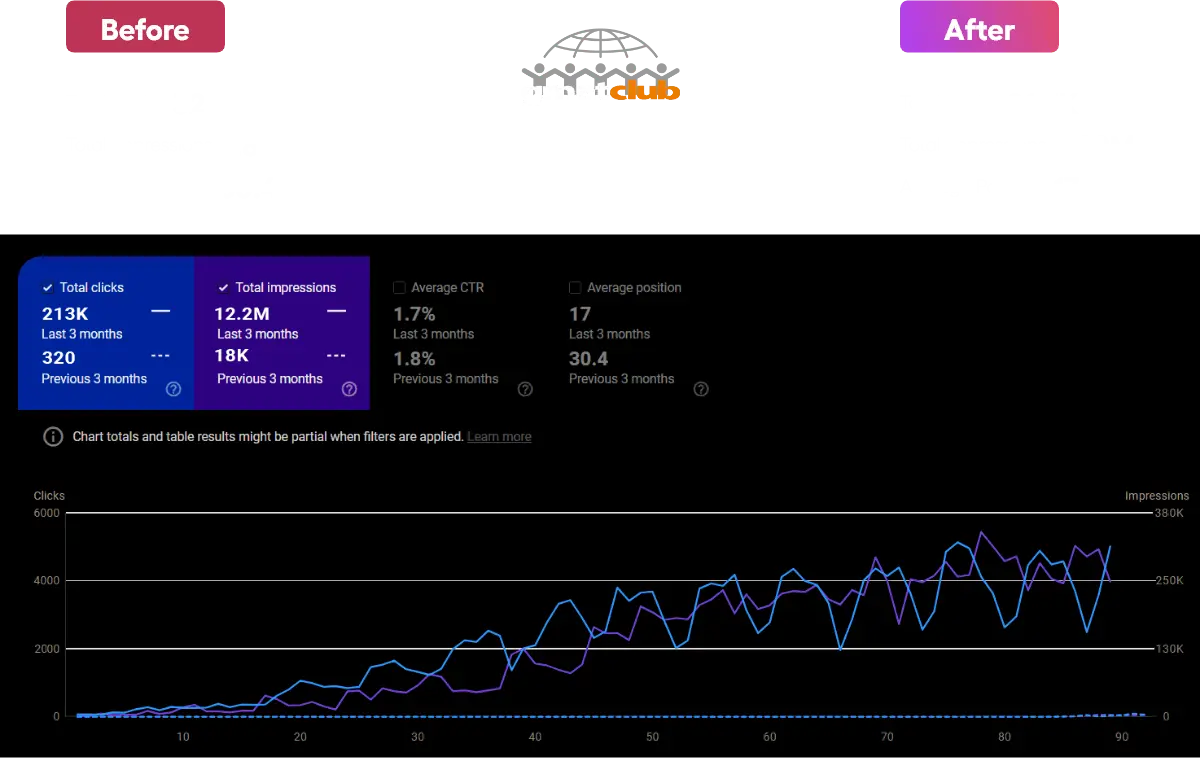The width and height of the screenshot is (1200, 758).
Task: Uncheck the Total impressions checkbox
Action: click(223, 288)
